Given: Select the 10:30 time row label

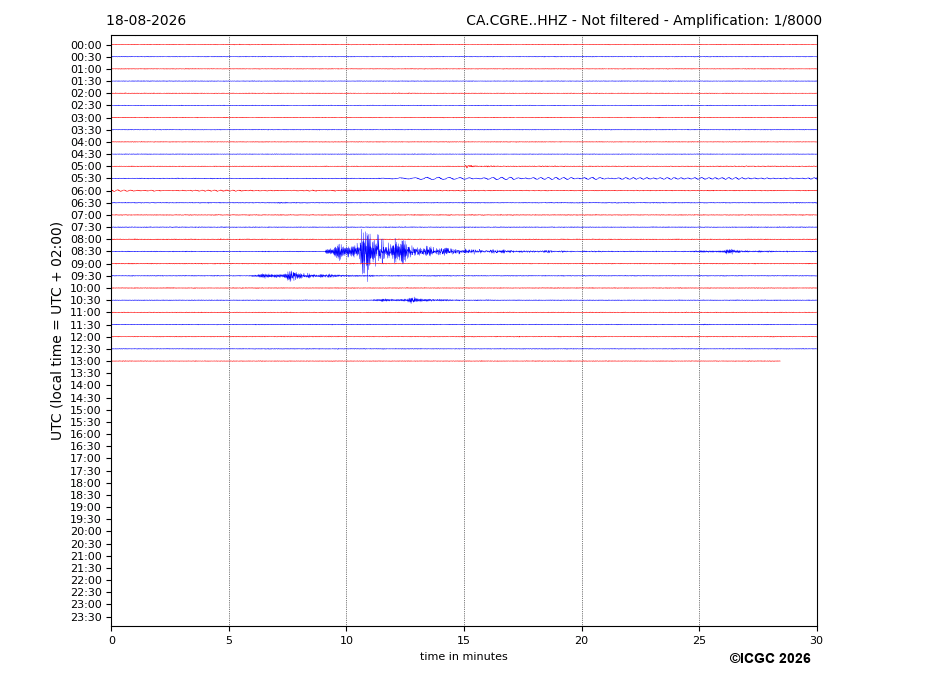Looking at the screenshot, I should [86, 300].
